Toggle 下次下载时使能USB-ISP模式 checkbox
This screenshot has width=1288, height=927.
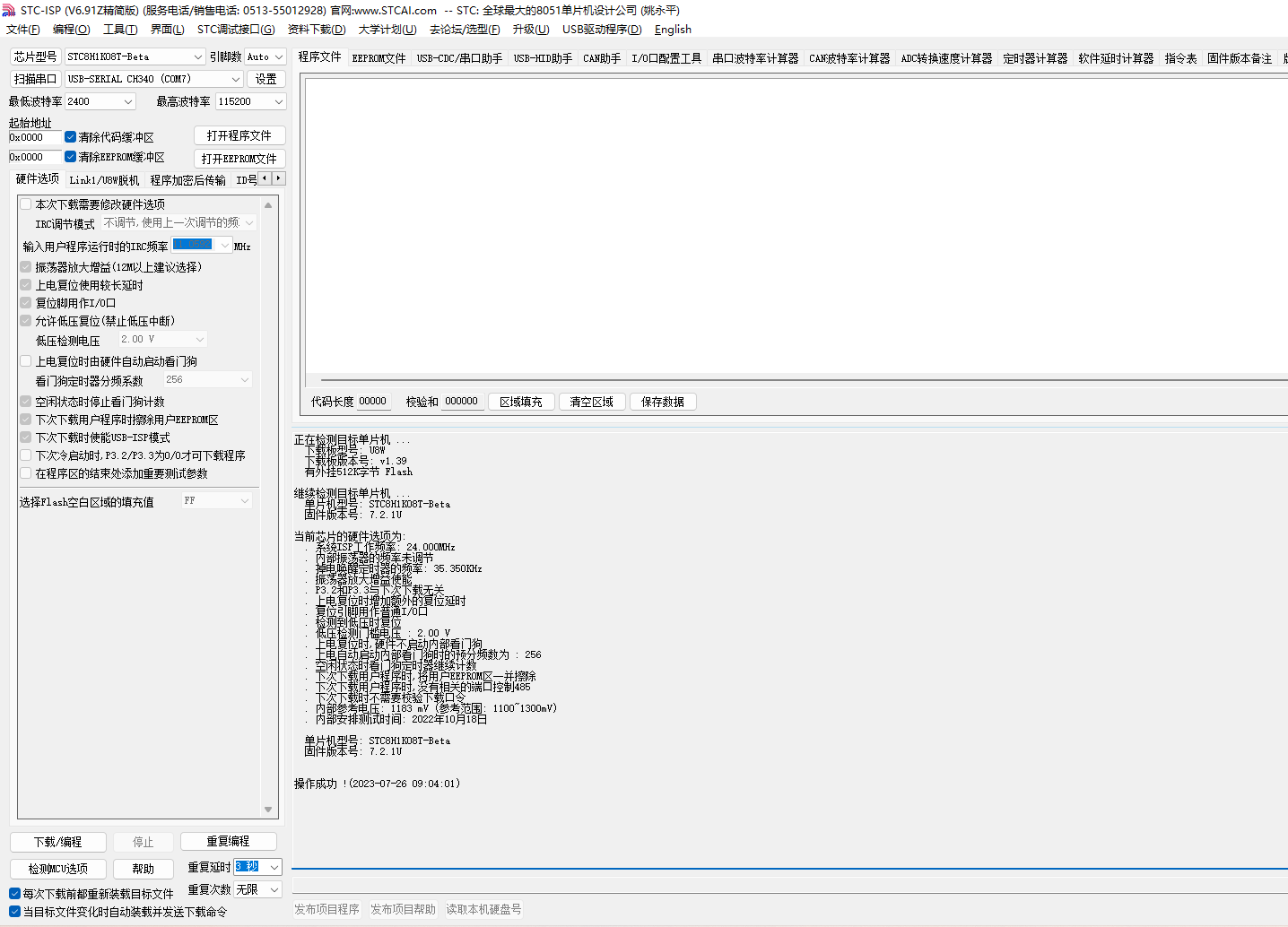coord(26,438)
